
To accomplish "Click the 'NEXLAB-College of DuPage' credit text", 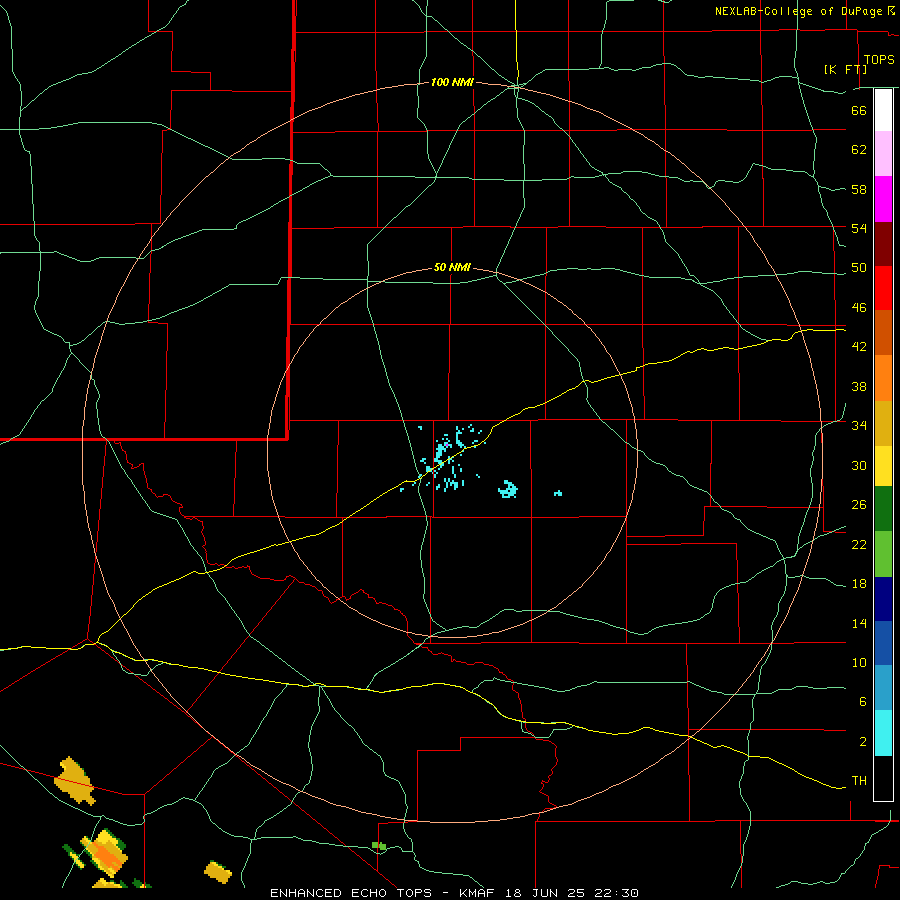I will (798, 11).
